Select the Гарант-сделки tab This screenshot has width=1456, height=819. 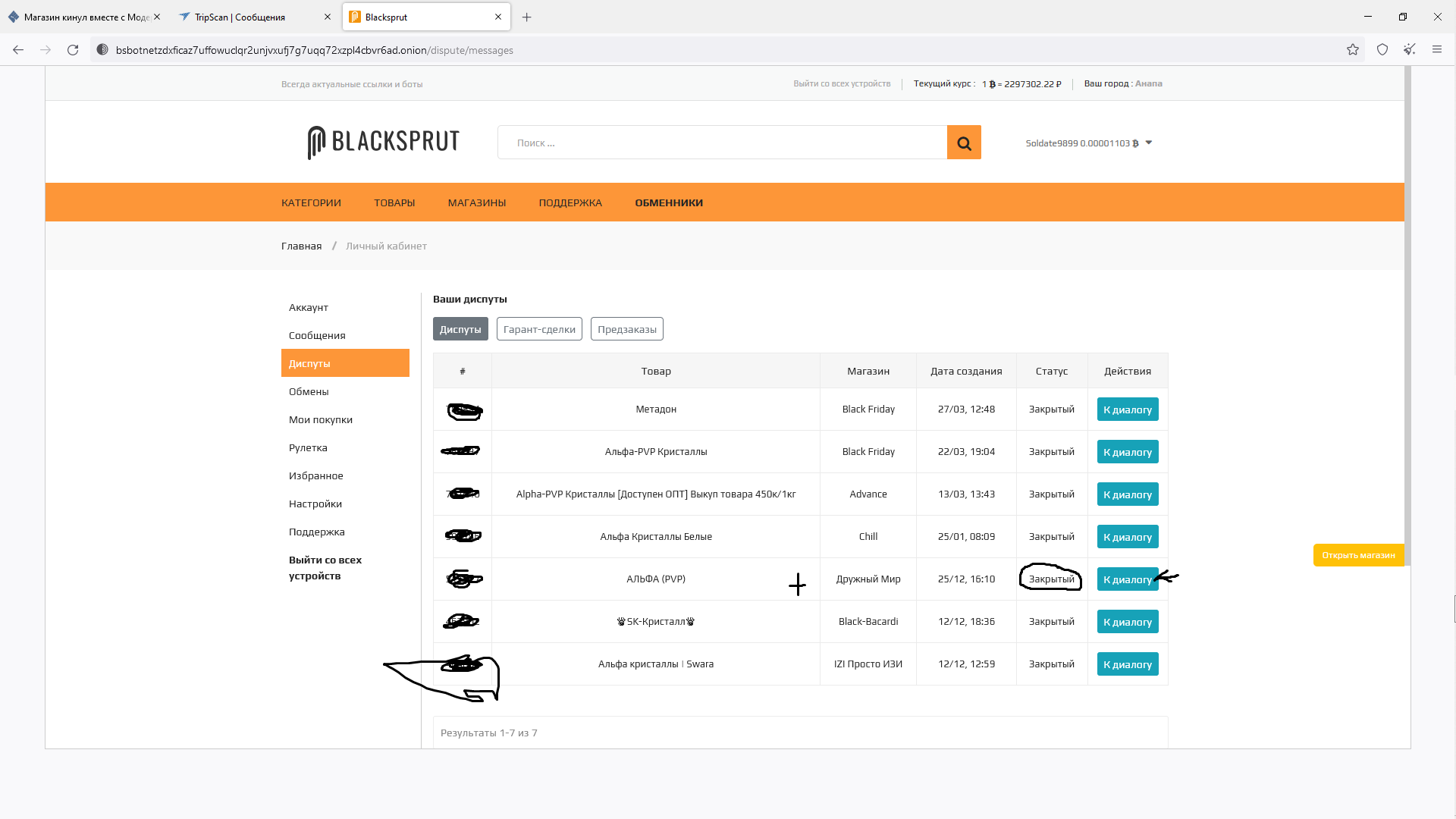[x=539, y=329]
